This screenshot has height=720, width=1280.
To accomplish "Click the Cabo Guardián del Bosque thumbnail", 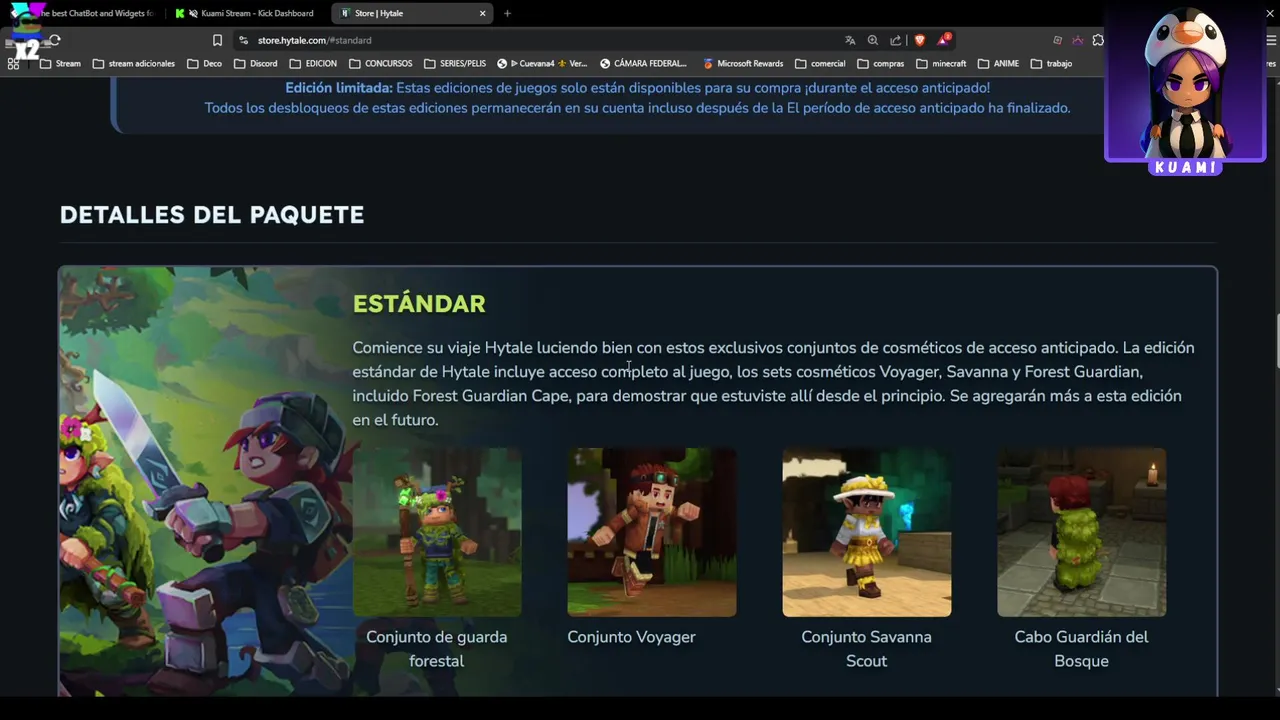I will click(x=1082, y=532).
